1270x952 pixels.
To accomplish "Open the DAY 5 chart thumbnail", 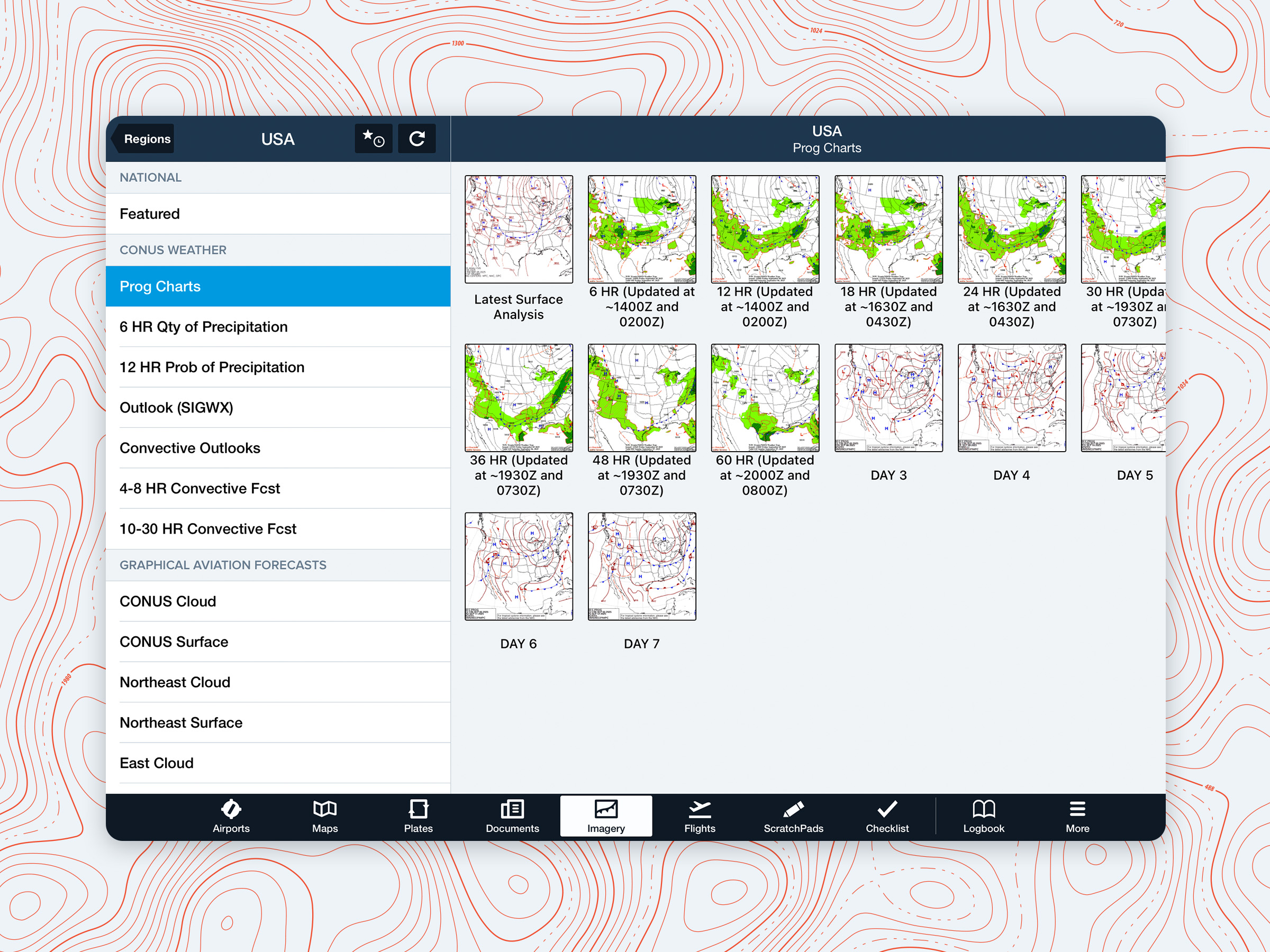I will pyautogui.click(x=1123, y=398).
